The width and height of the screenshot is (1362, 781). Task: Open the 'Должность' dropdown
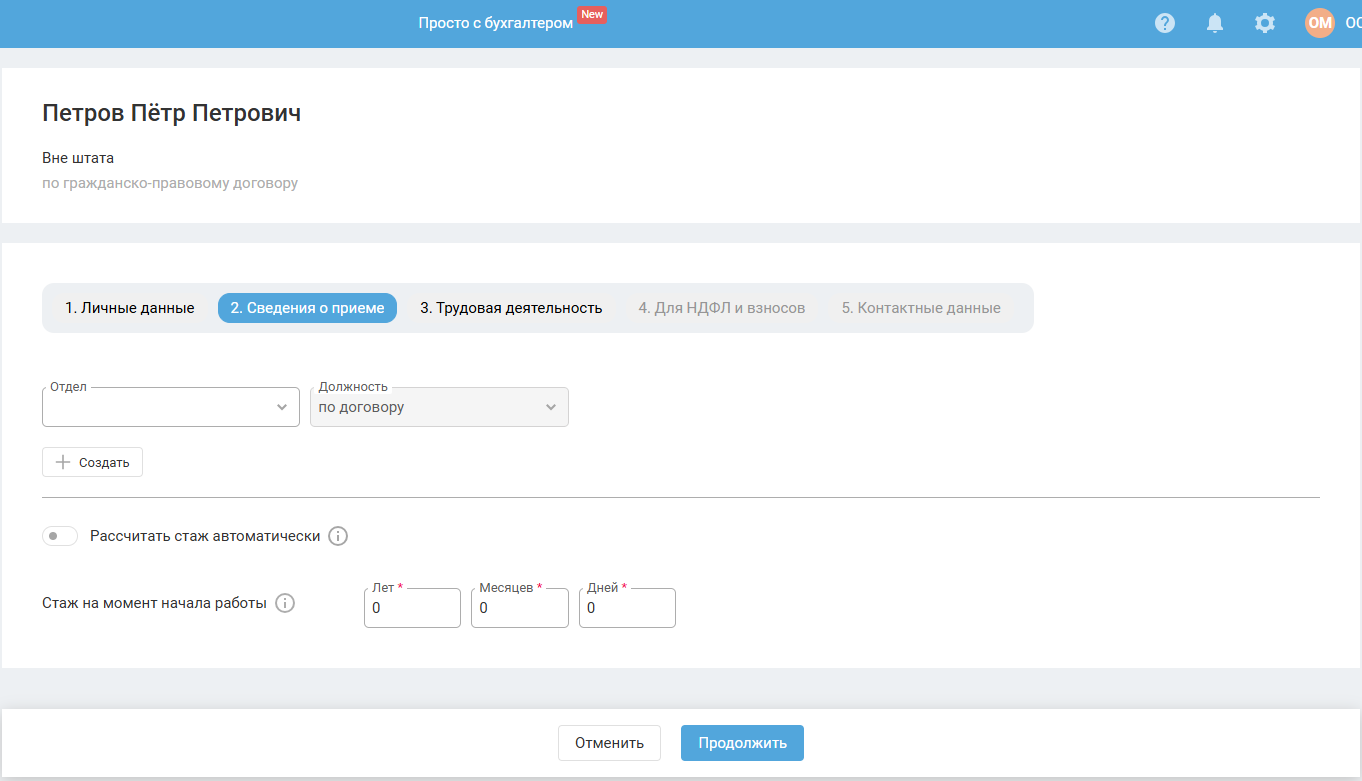tap(439, 407)
